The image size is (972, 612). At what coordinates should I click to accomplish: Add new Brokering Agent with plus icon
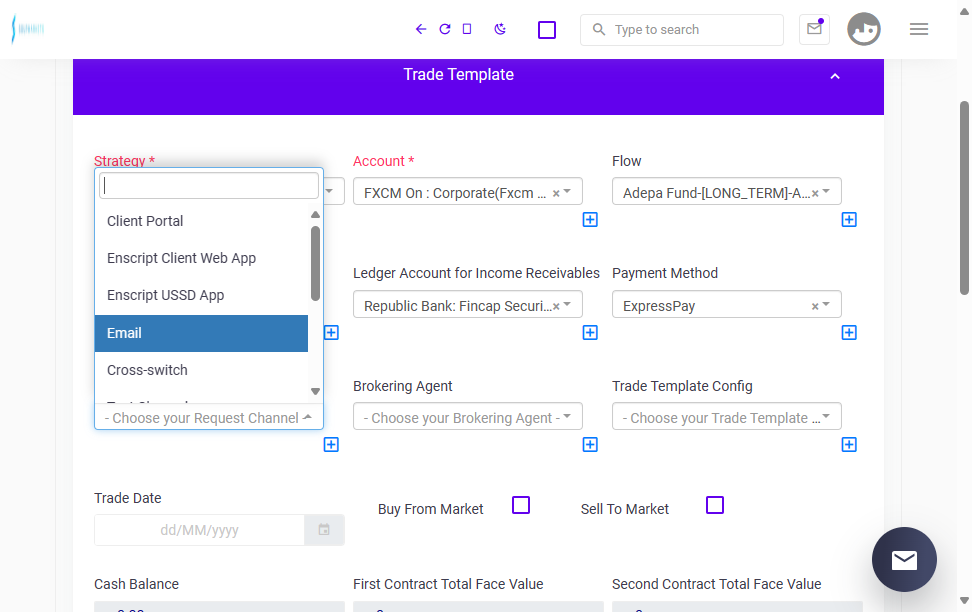click(x=590, y=445)
